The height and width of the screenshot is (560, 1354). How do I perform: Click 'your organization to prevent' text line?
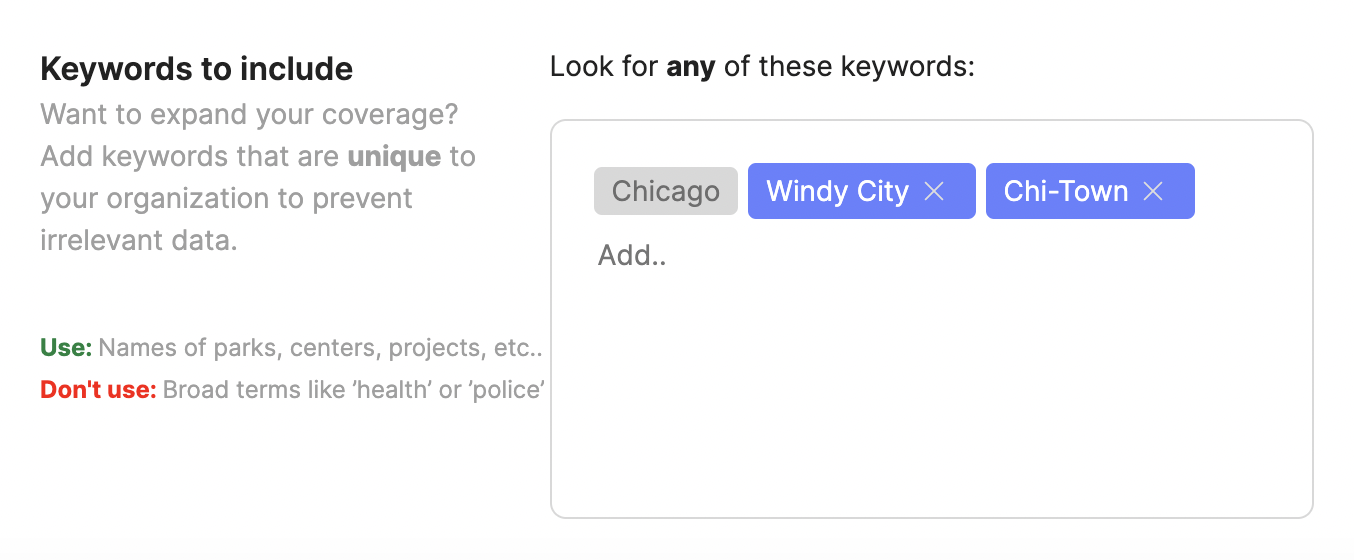click(x=226, y=199)
